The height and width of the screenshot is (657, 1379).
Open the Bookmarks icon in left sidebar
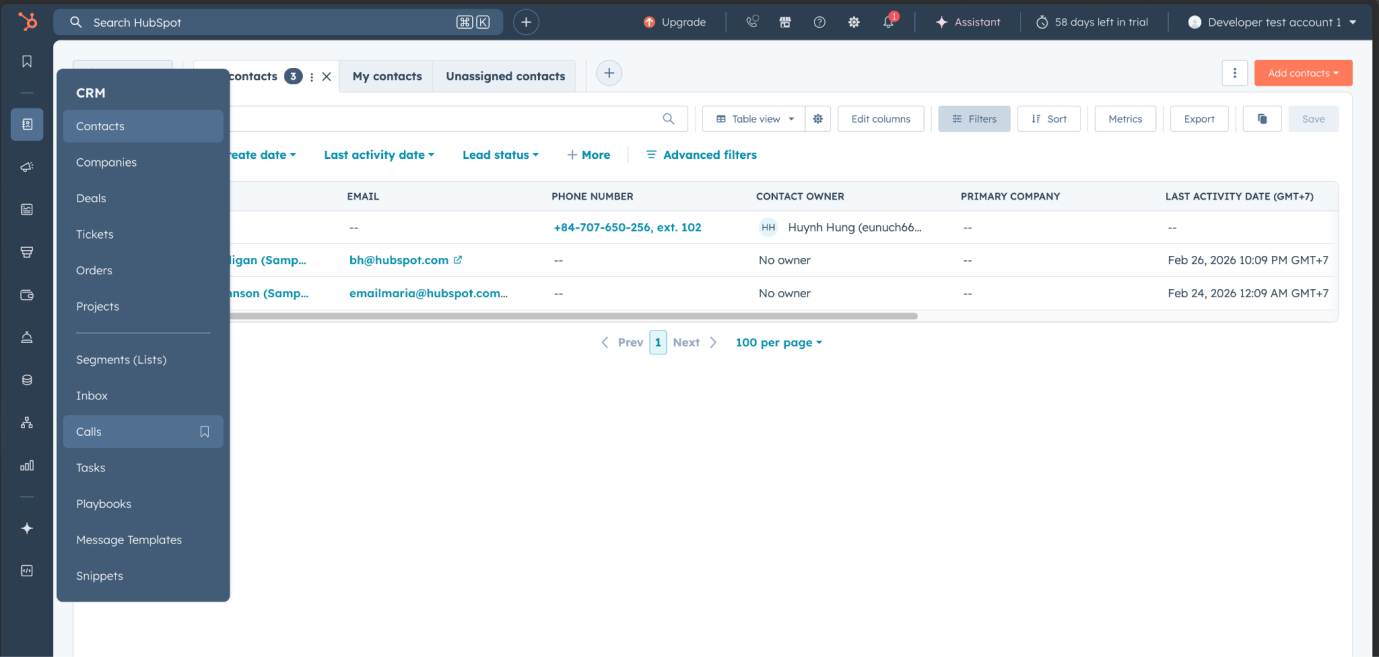pos(27,61)
